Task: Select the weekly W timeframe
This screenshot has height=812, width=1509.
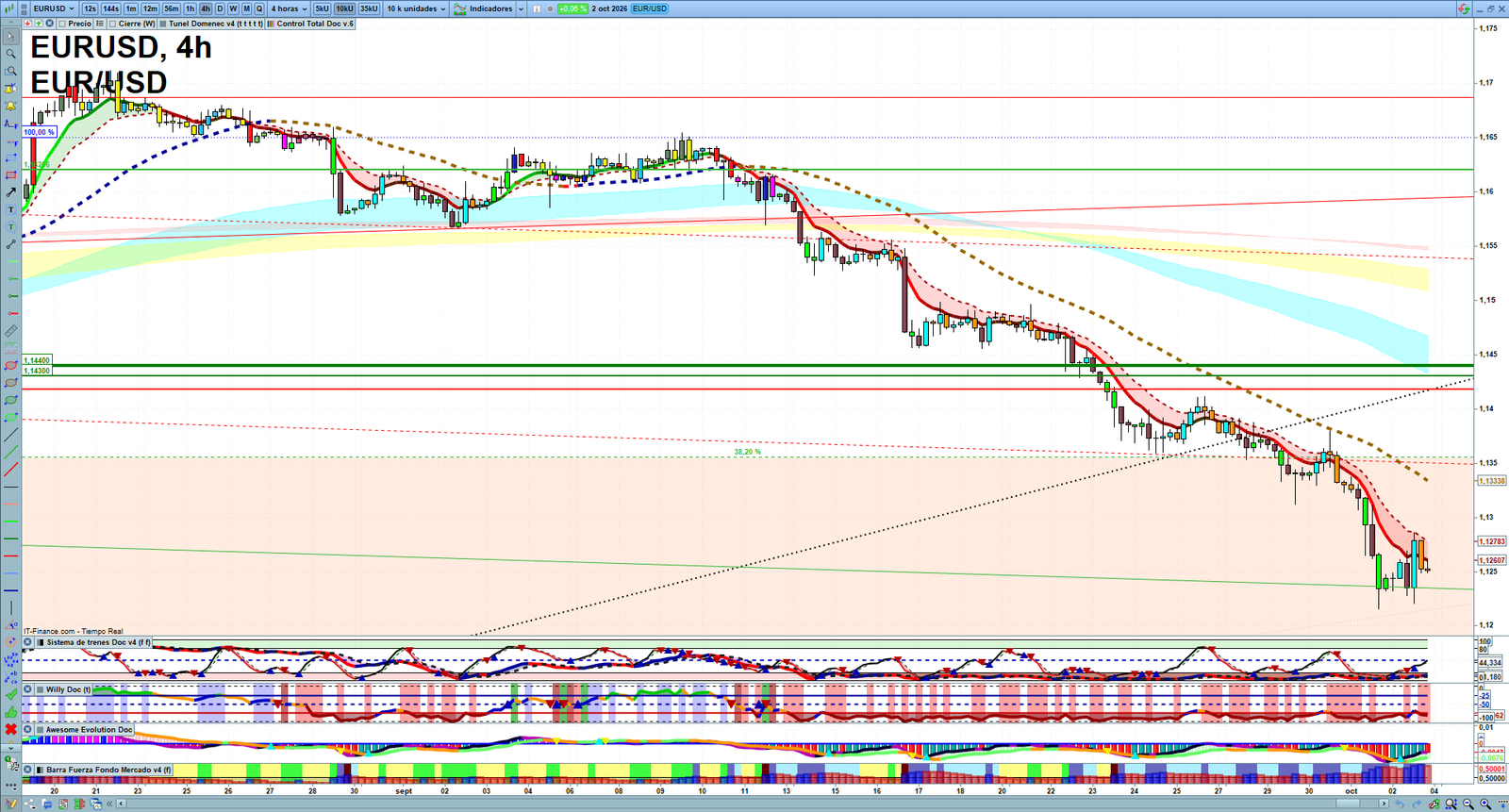Action: coord(233,8)
